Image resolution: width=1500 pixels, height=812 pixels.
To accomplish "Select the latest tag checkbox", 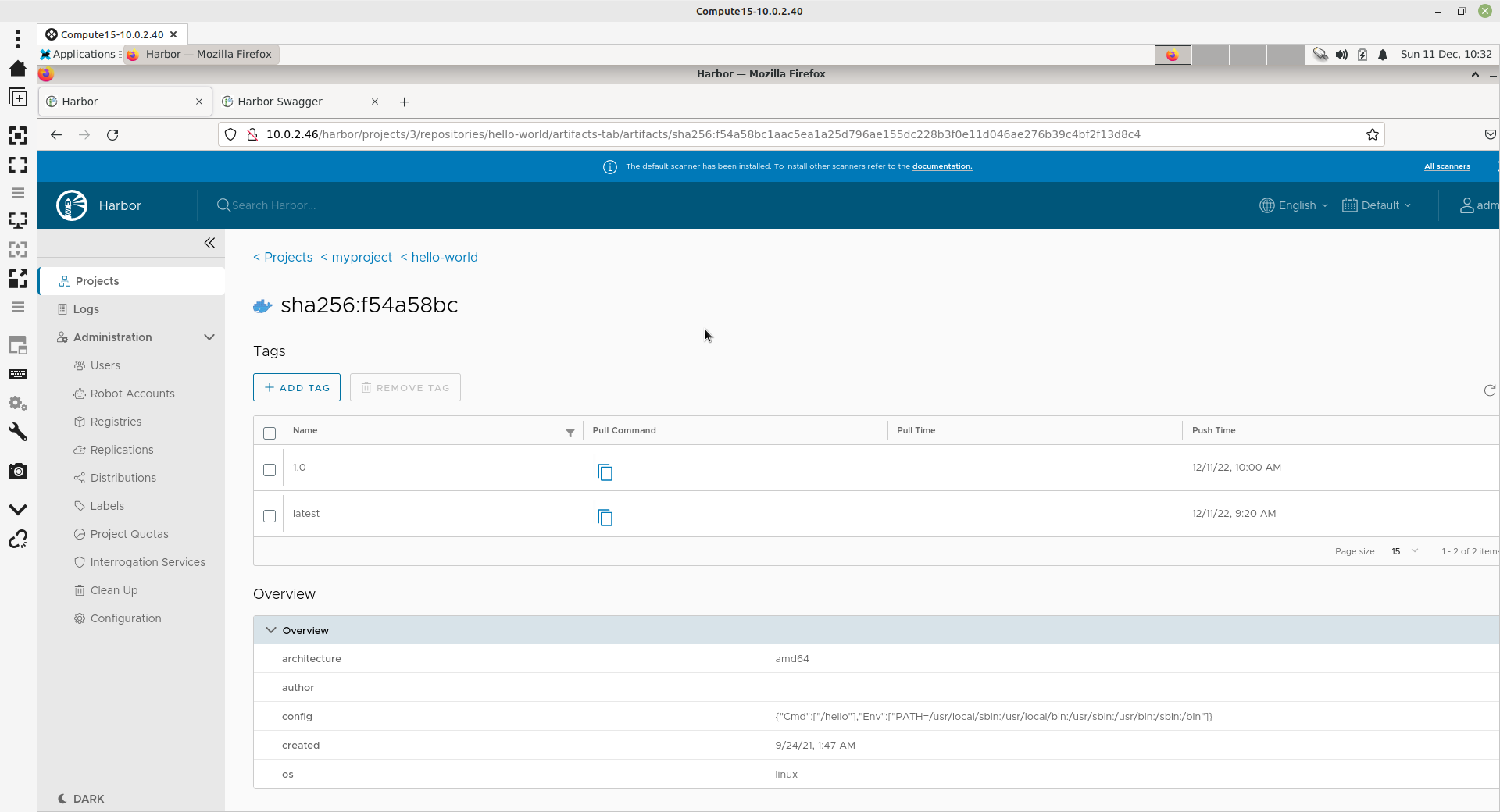I will pyautogui.click(x=270, y=516).
